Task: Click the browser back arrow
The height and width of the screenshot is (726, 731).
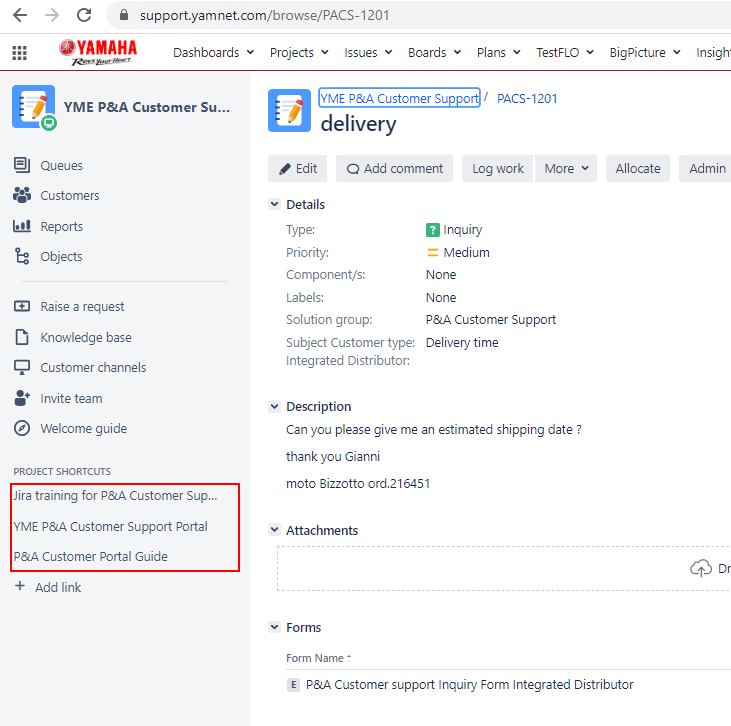Action: (x=20, y=15)
